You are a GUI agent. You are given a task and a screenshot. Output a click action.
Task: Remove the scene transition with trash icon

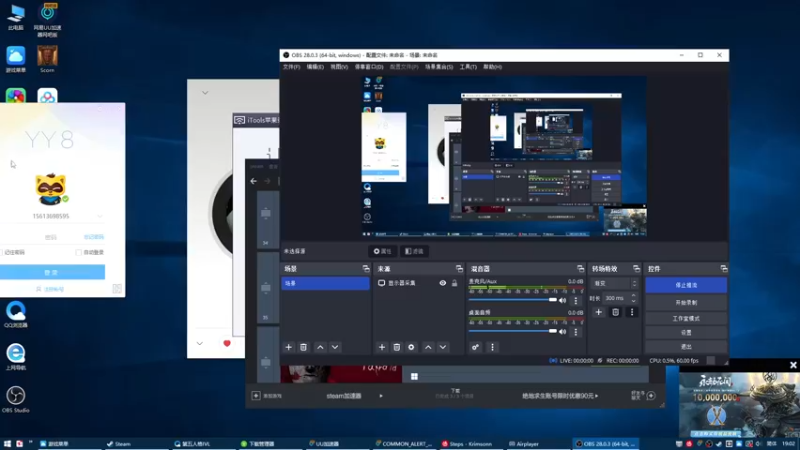[x=615, y=312]
